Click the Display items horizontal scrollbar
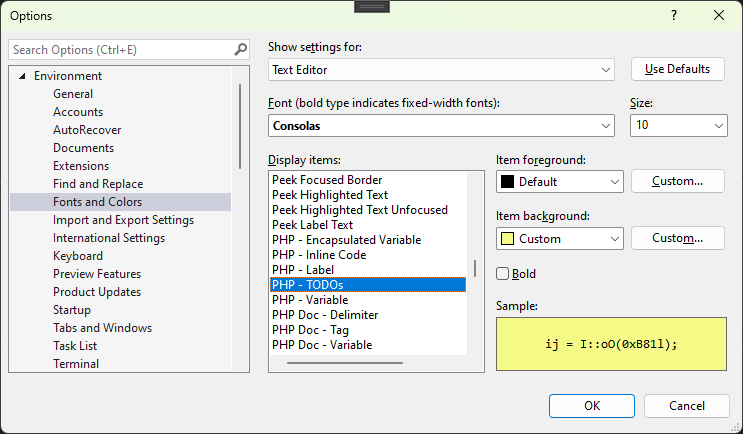The image size is (743, 434). pyautogui.click(x=330, y=362)
